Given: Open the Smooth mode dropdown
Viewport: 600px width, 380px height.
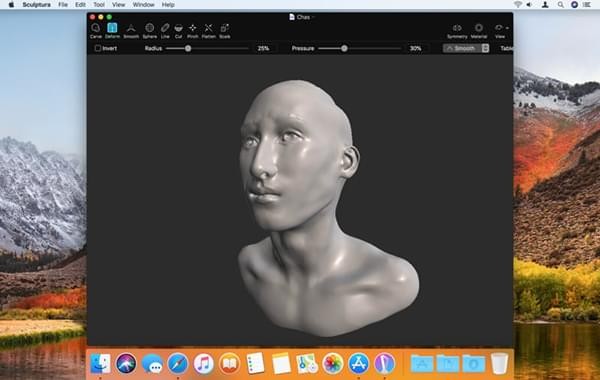Looking at the screenshot, I should [x=466, y=48].
